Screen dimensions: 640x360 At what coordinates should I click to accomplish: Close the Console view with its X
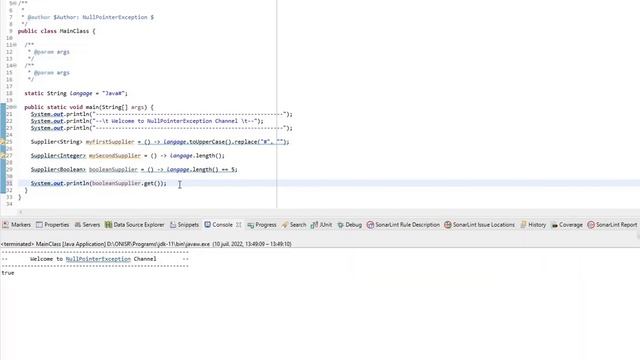239,224
